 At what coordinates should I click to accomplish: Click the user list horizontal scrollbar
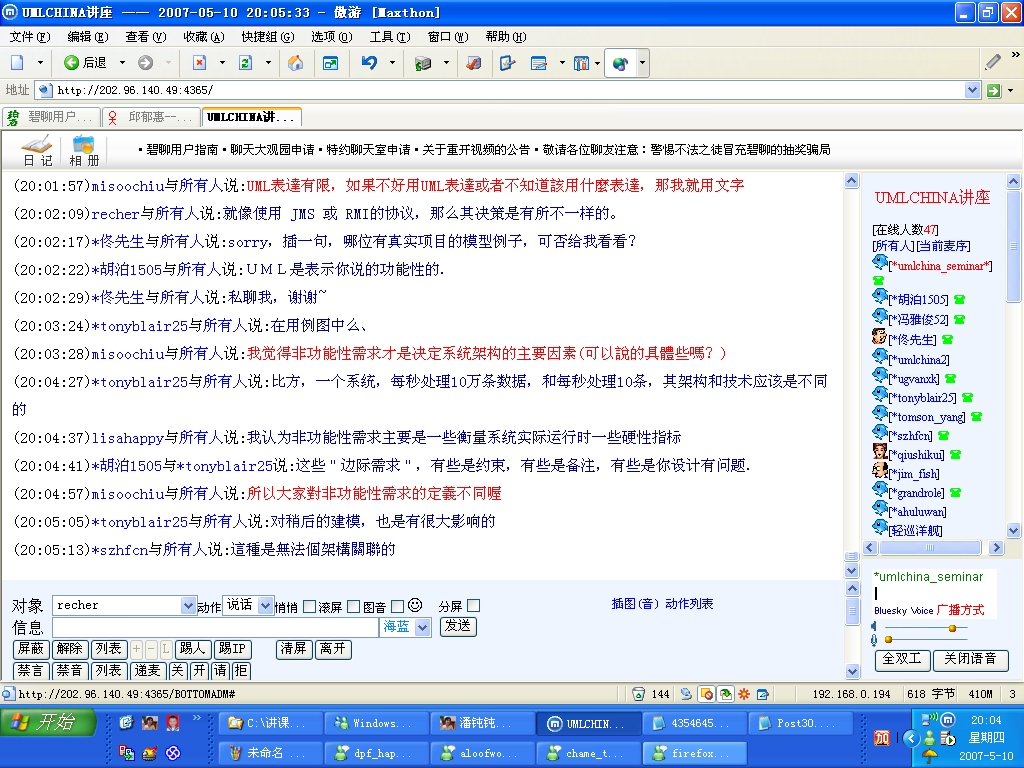pyautogui.click(x=933, y=547)
